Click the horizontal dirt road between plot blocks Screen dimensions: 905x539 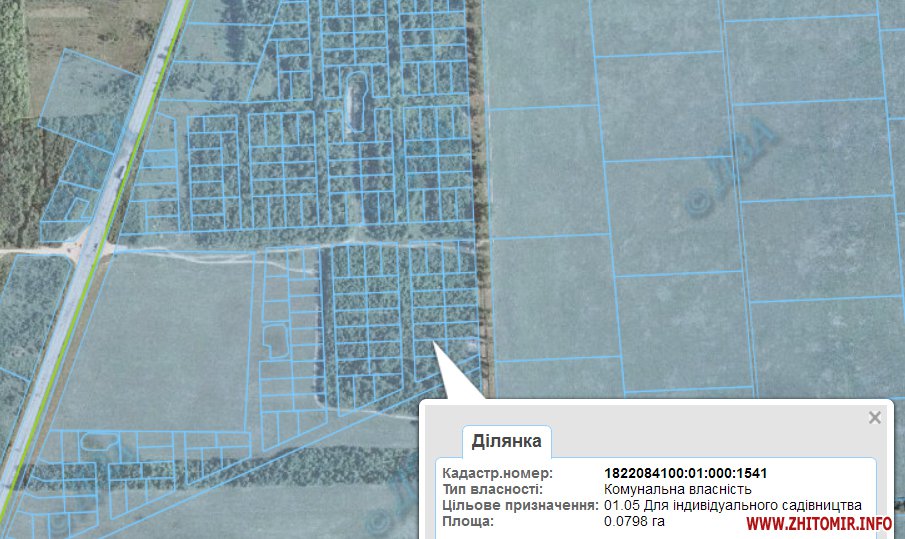(x=300, y=243)
